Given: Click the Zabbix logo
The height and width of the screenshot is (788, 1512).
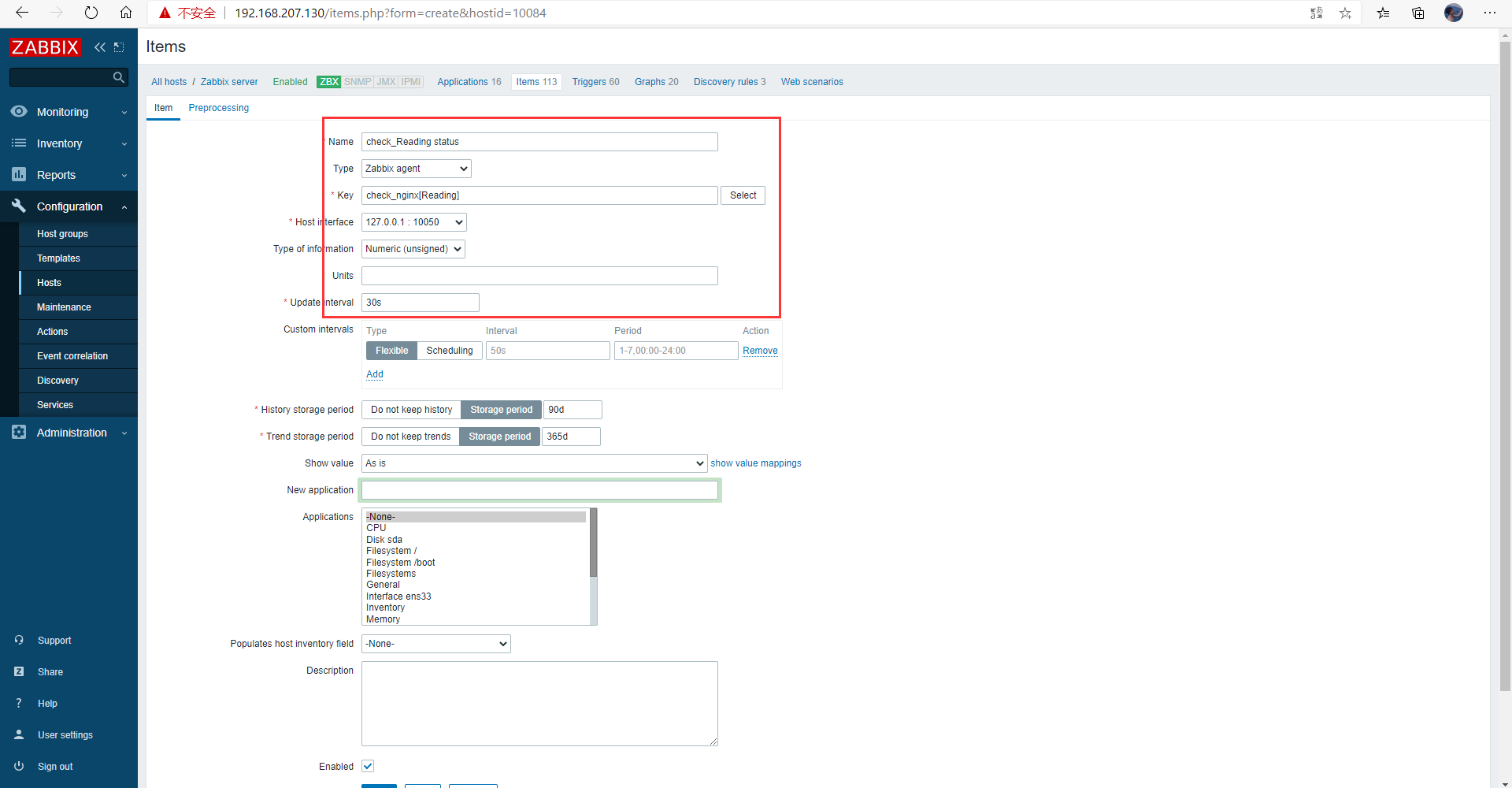Looking at the screenshot, I should tap(45, 47).
